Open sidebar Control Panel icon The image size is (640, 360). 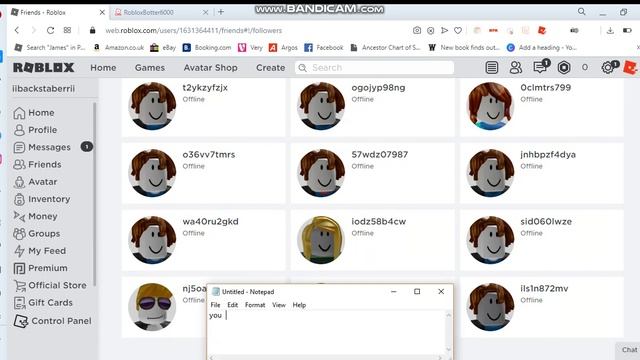click(20, 321)
